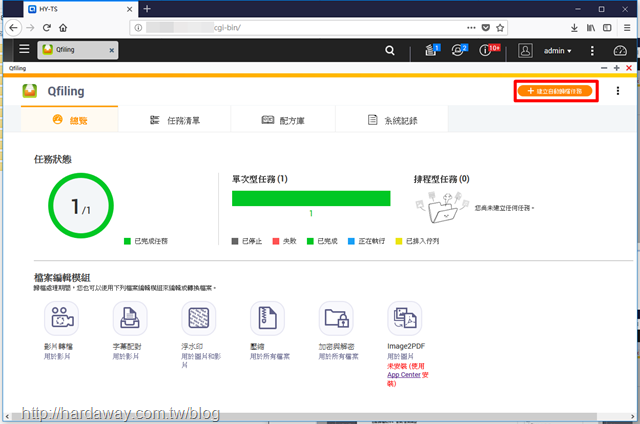
Task: Close the Qfiling inner window red X
Action: click(629, 68)
